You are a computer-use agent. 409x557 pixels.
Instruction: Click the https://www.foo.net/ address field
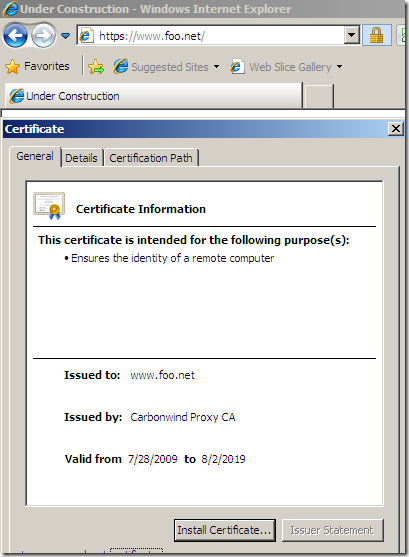click(218, 36)
